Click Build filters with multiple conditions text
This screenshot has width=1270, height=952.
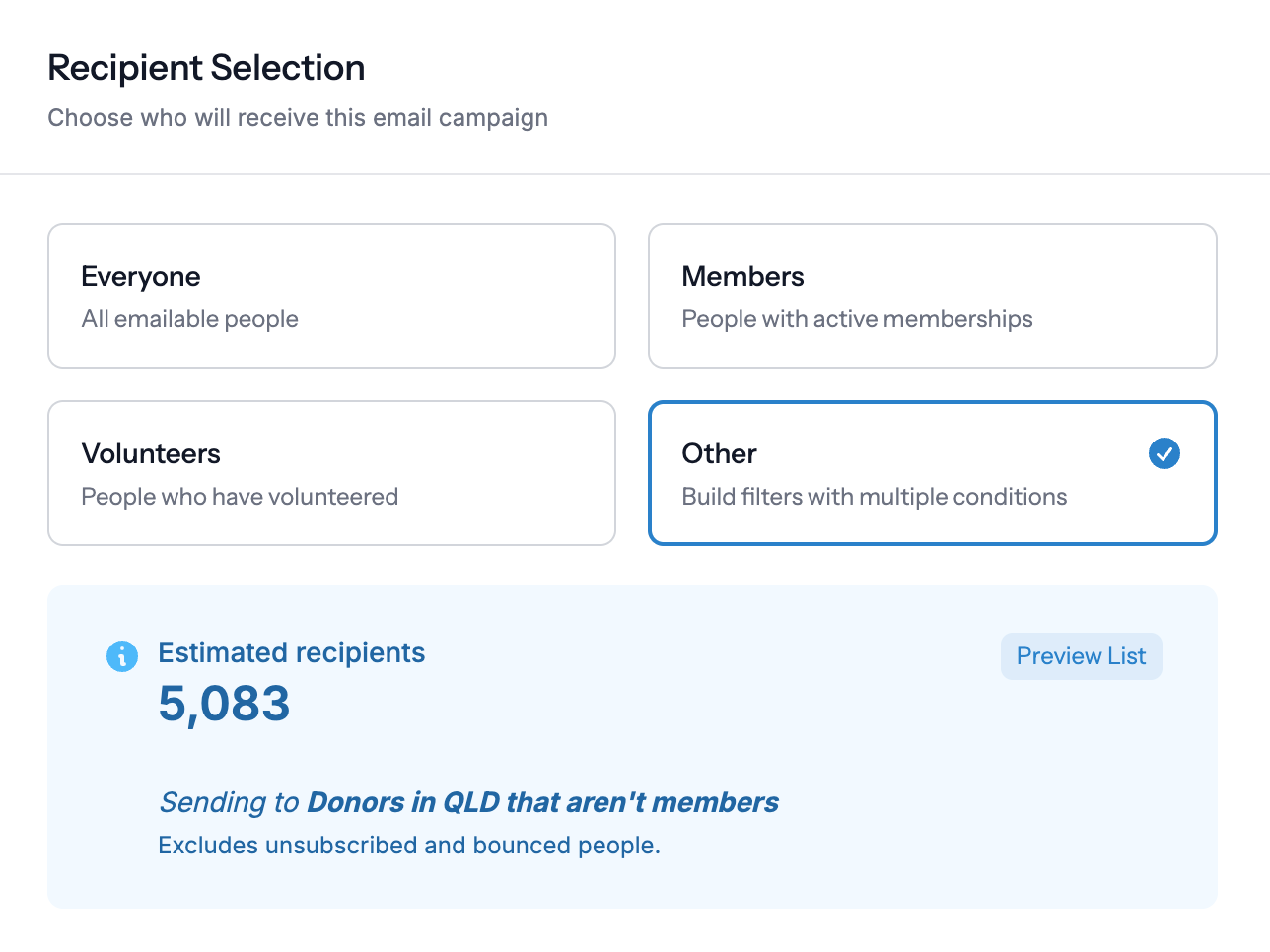pos(875,496)
